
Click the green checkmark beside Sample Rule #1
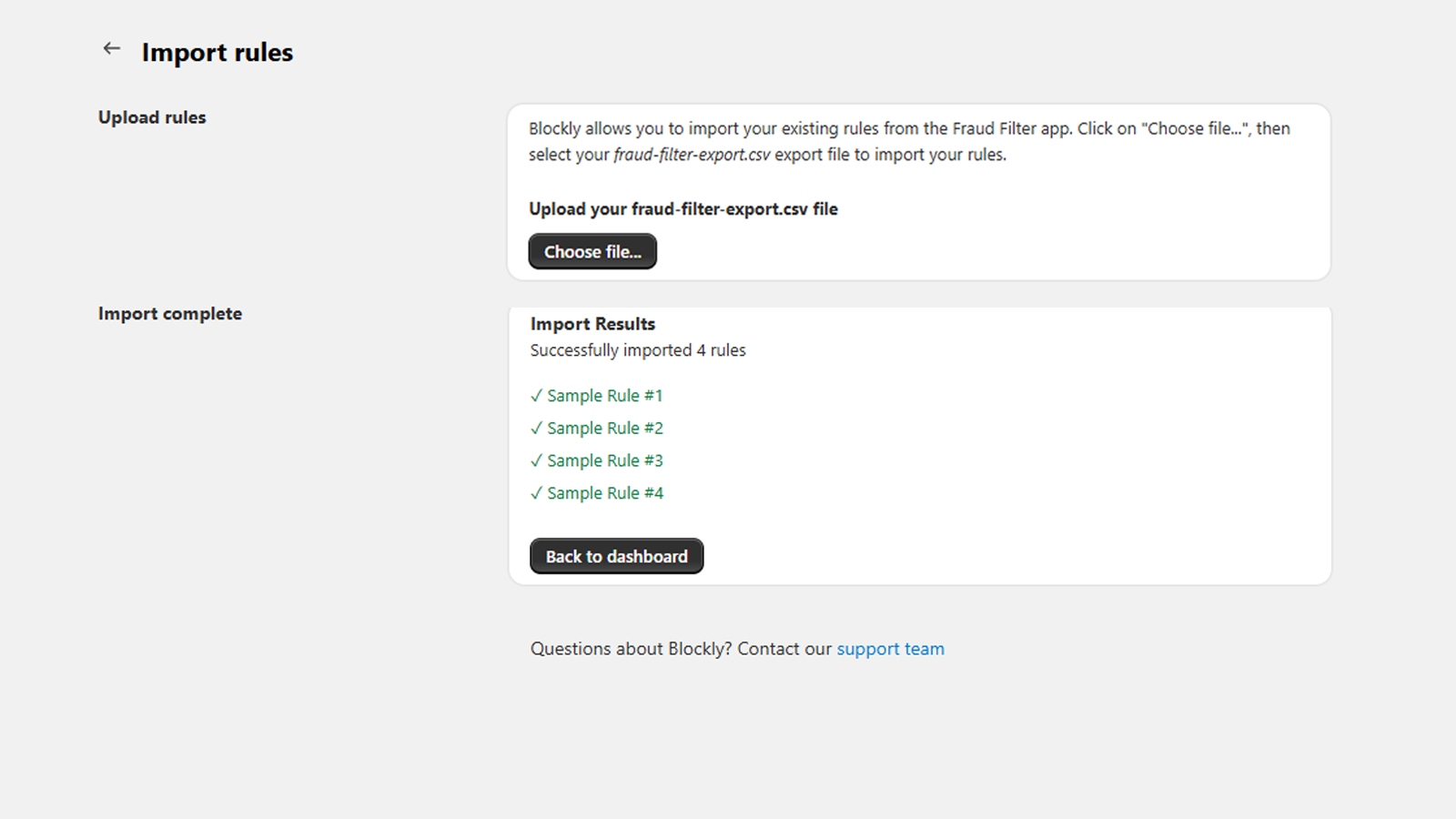coord(536,396)
